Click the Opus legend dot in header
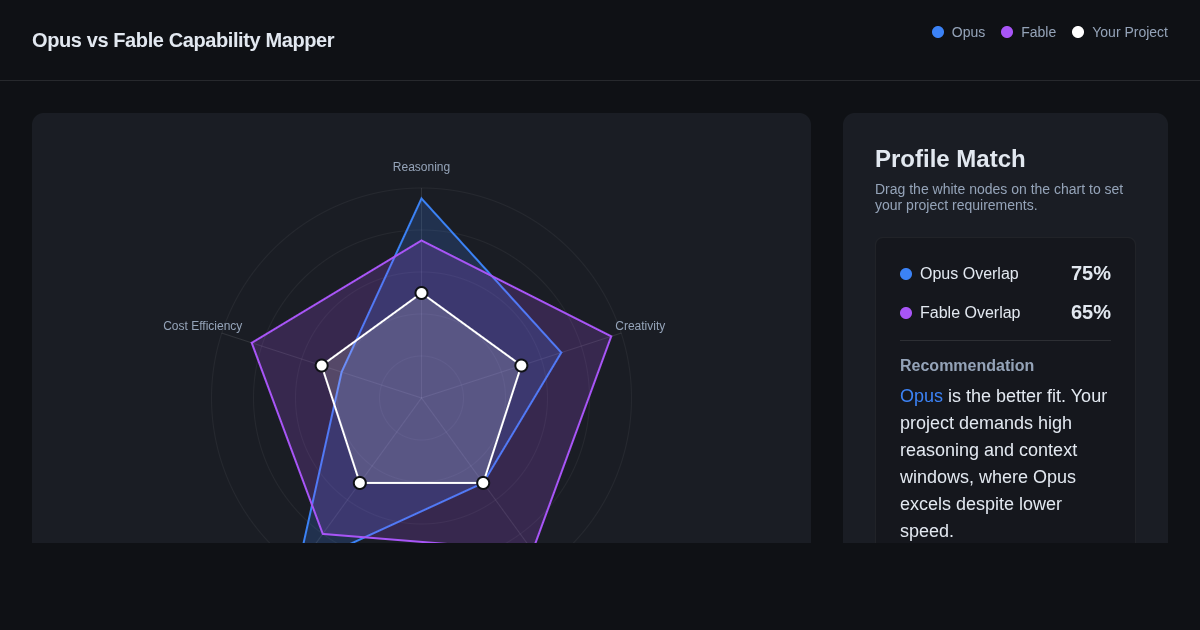1200x630 pixels. [x=938, y=32]
